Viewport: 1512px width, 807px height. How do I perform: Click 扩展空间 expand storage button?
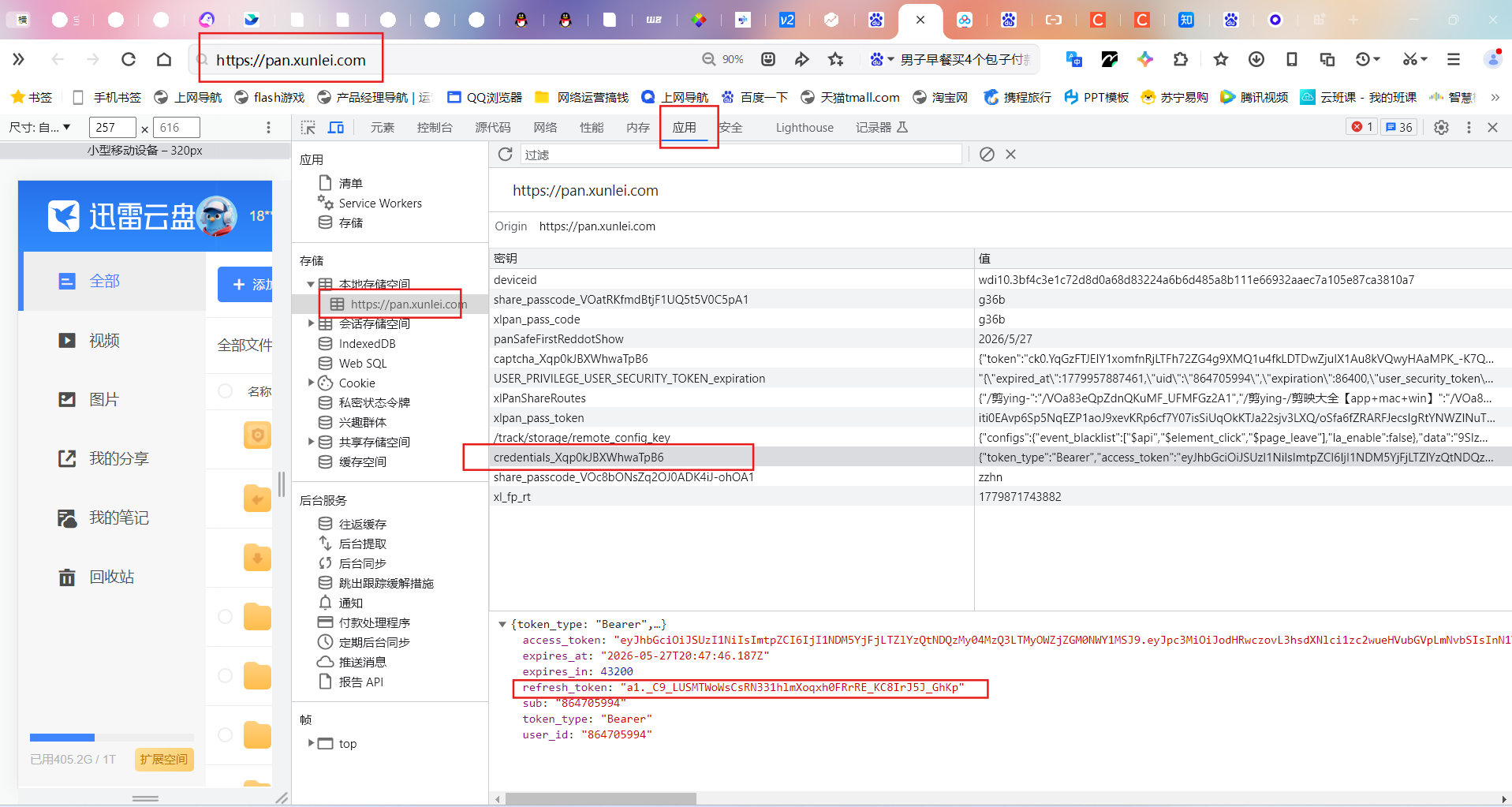click(x=164, y=759)
